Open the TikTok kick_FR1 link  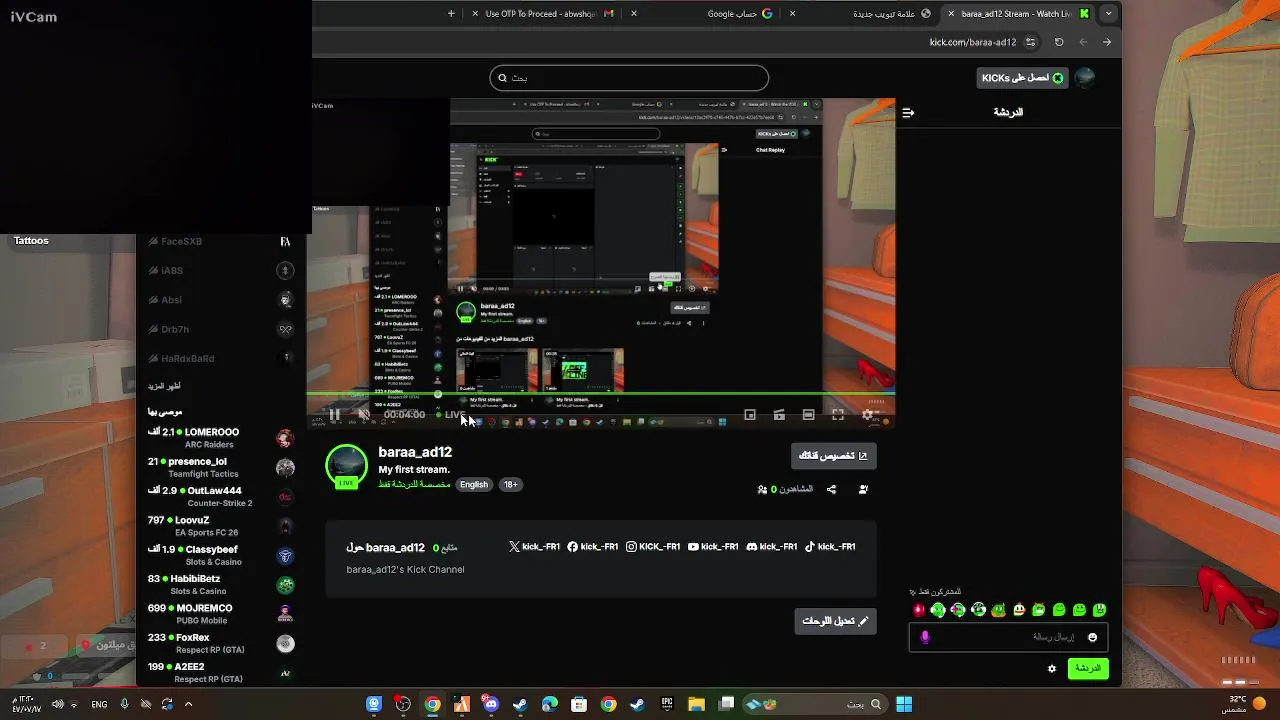tap(830, 547)
